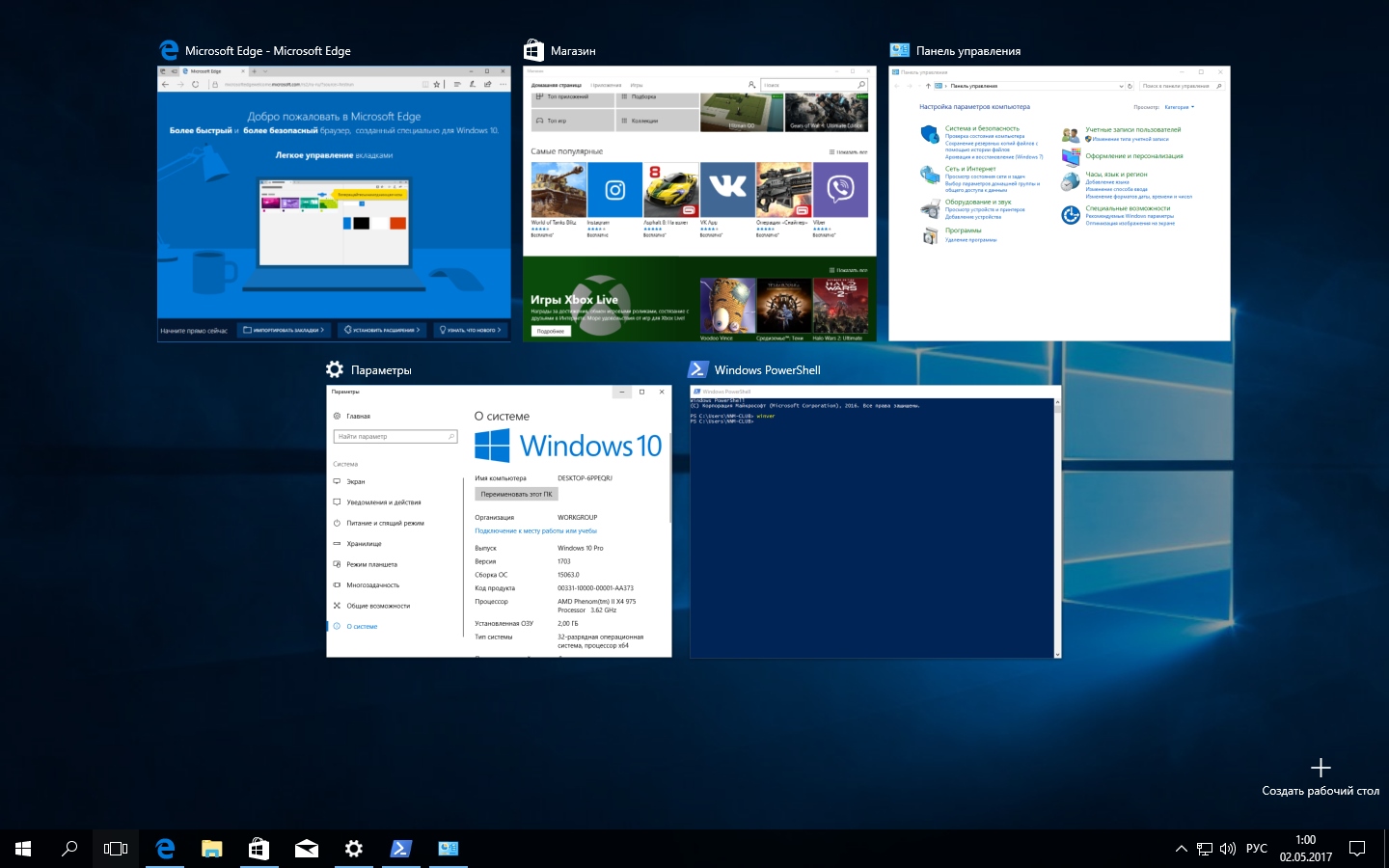
Task: Select the Windows PowerShell window title
Action: click(768, 370)
